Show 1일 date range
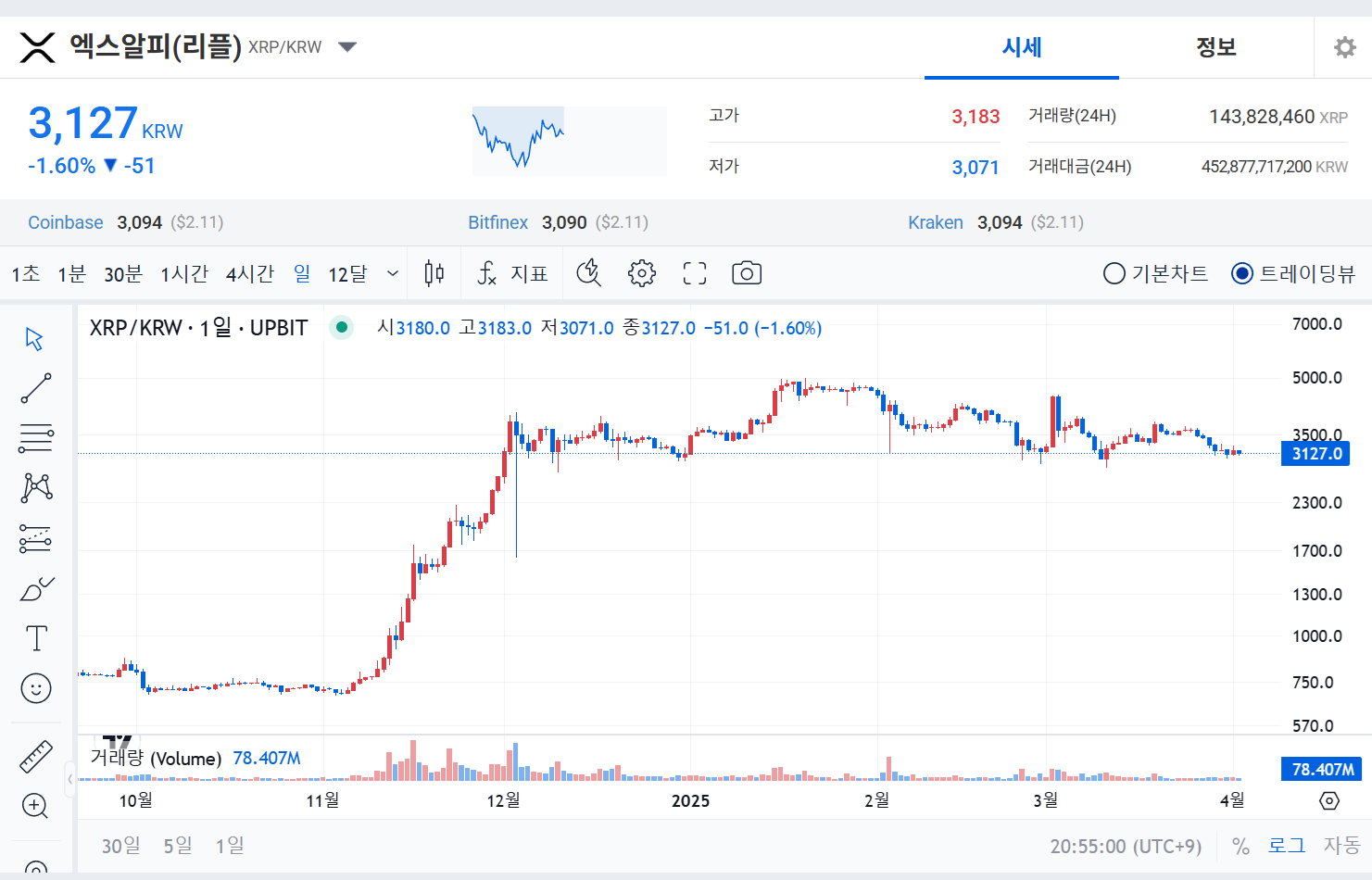 click(x=230, y=846)
